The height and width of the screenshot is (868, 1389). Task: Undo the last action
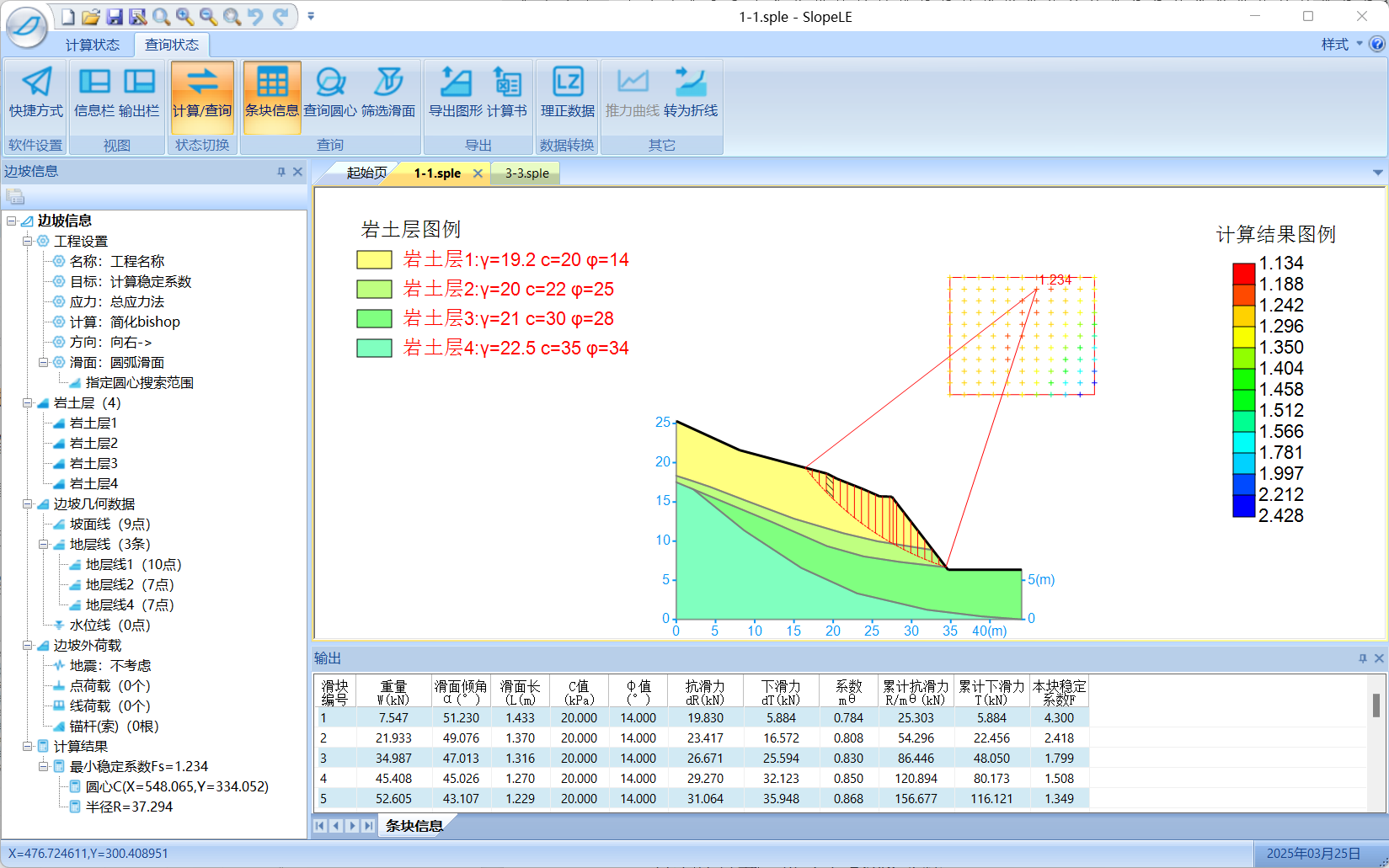click(256, 16)
